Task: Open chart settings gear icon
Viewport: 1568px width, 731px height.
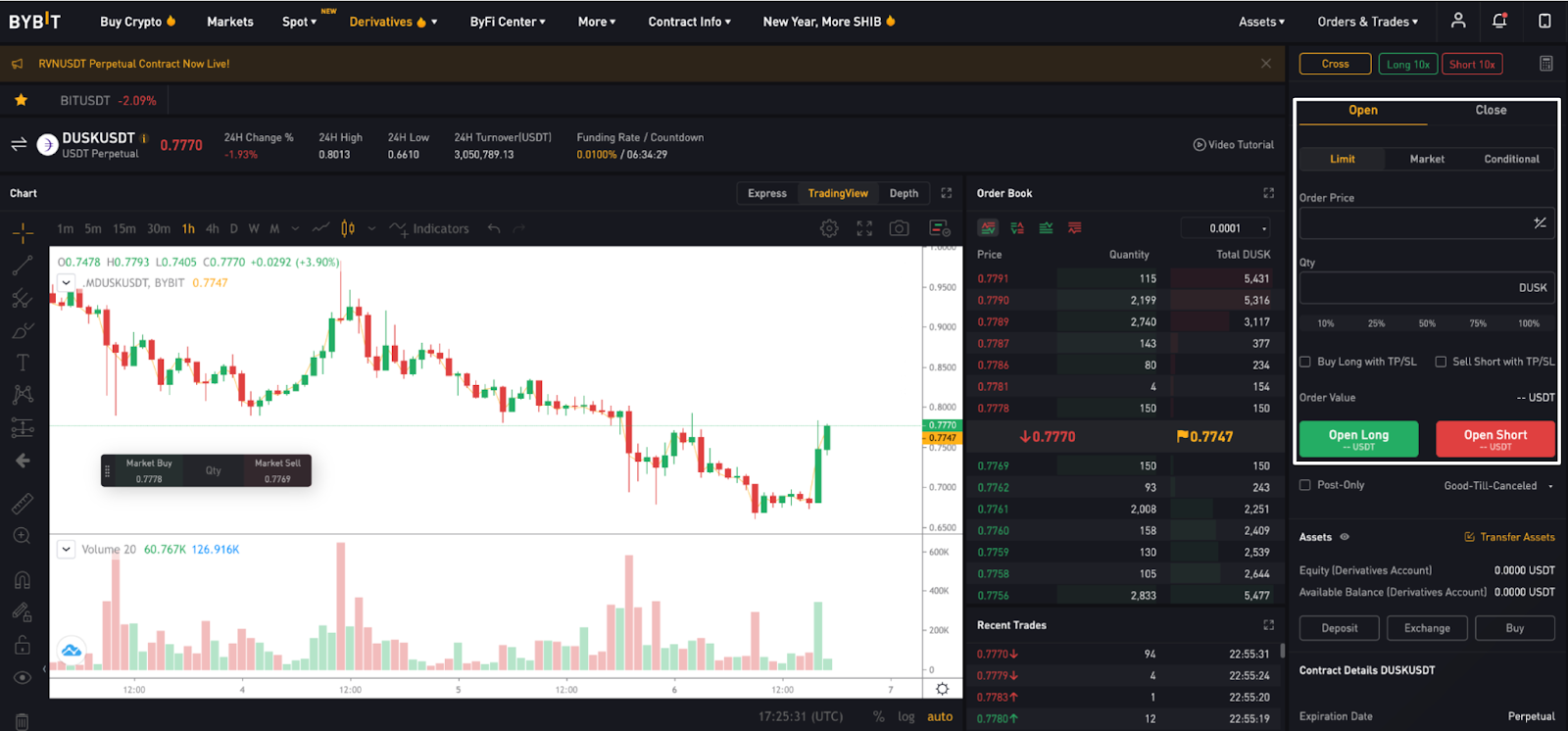Action: pyautogui.click(x=829, y=228)
